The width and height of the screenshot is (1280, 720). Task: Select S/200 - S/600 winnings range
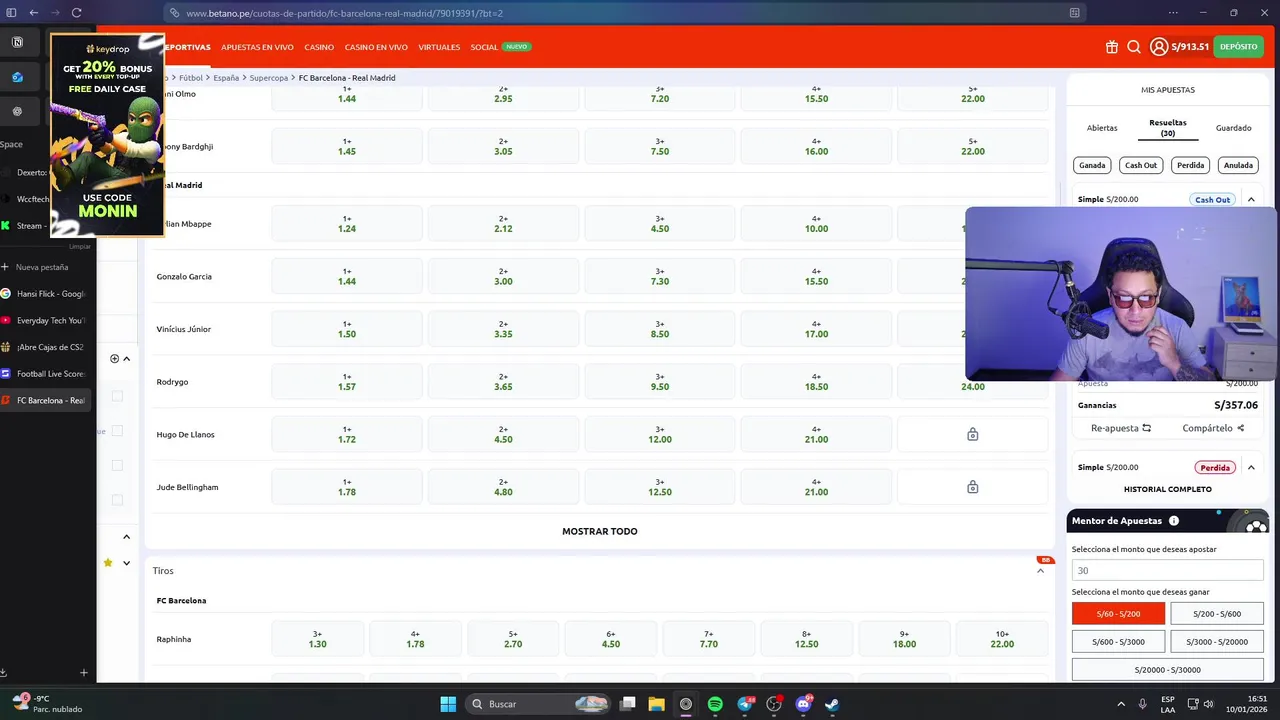coord(1216,614)
